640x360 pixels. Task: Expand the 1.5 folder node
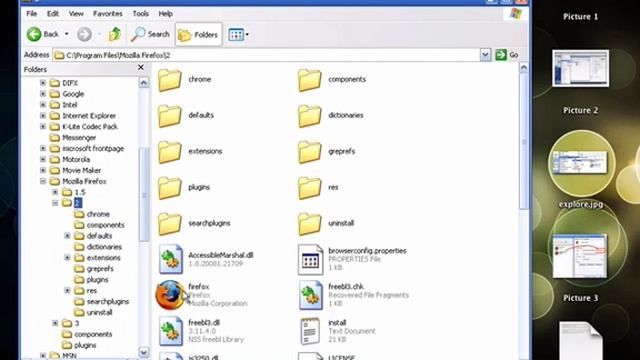point(55,192)
